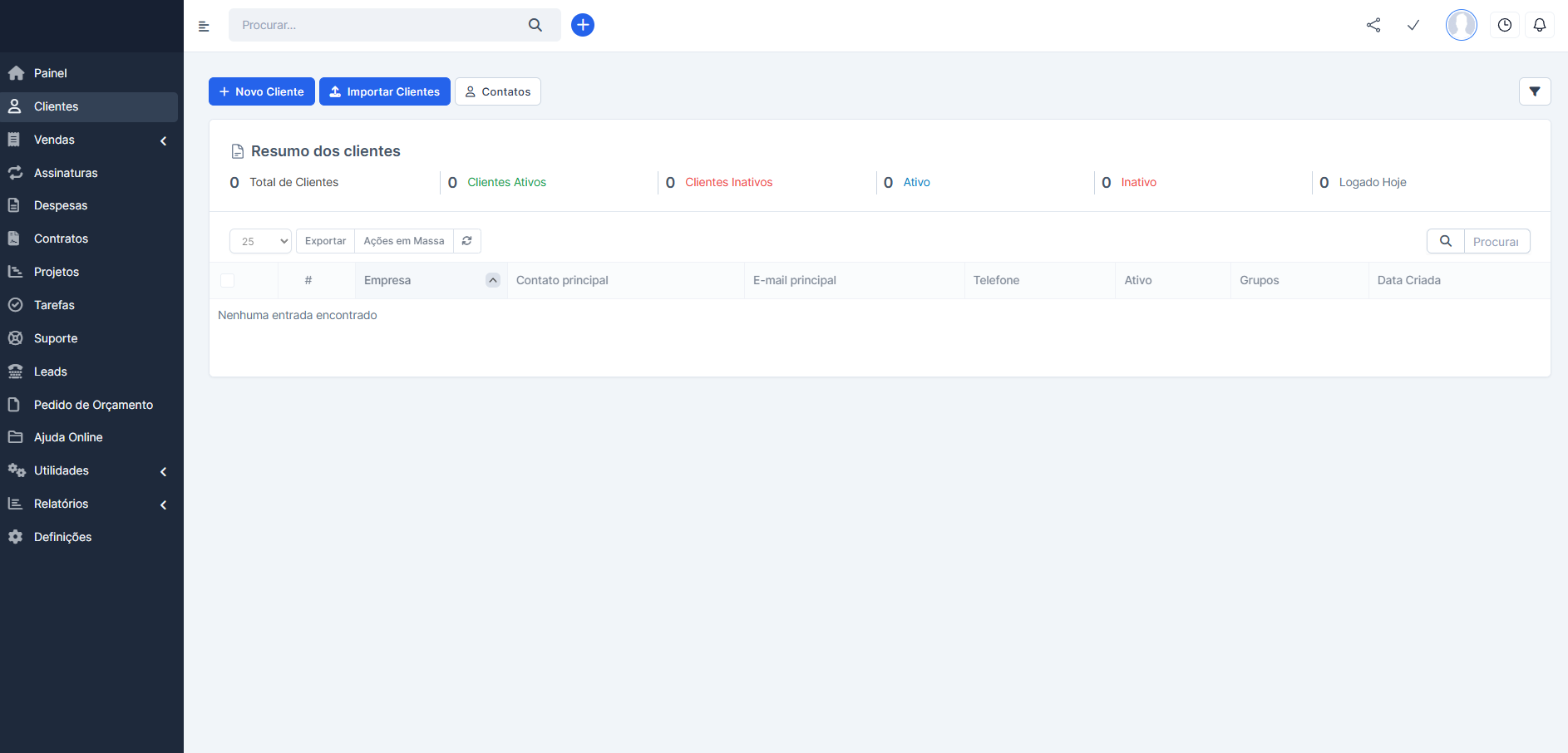Click the user profile avatar
Viewport: 1568px width, 753px height.
[1461, 25]
